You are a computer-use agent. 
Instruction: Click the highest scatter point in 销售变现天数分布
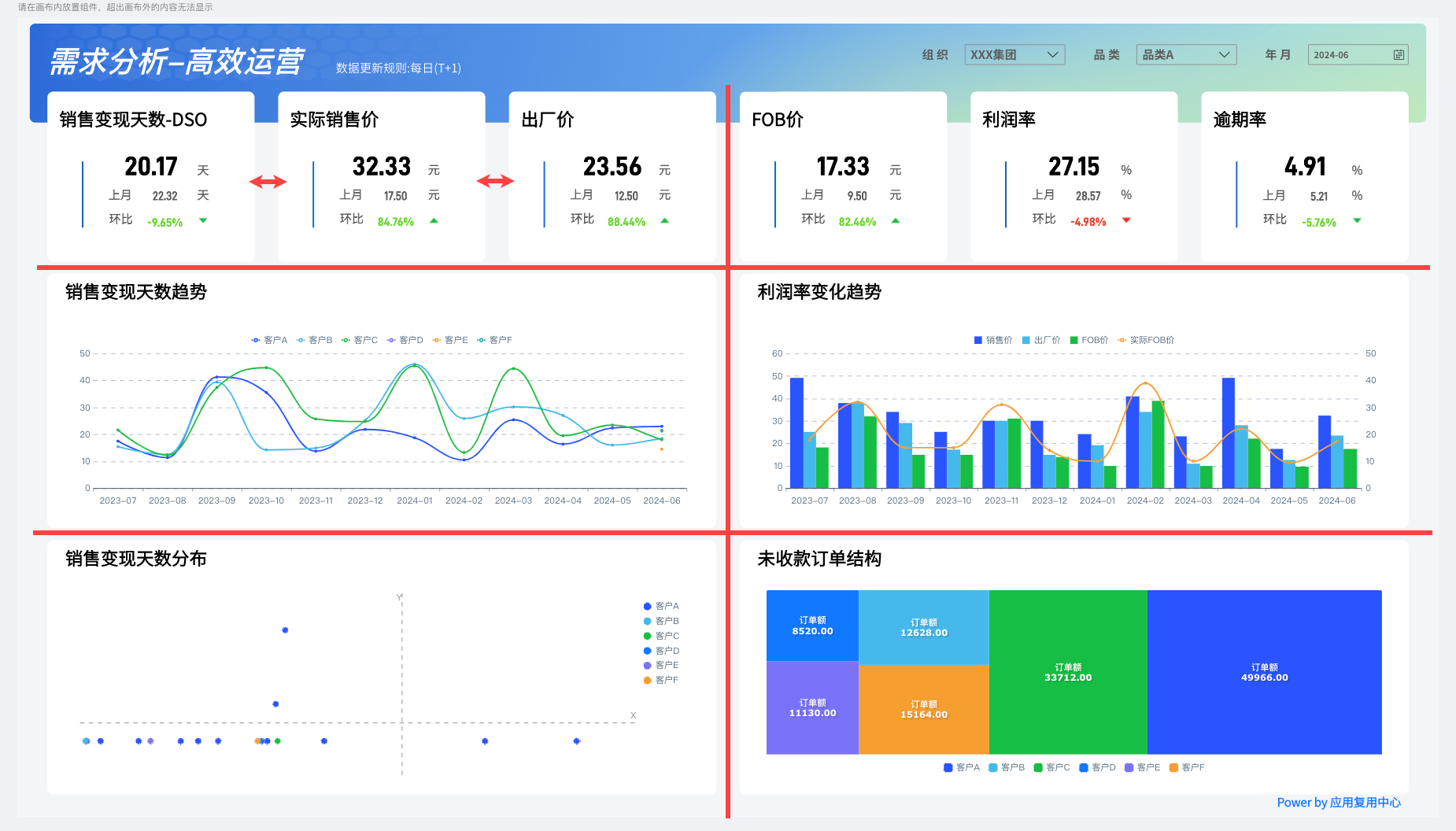click(285, 630)
